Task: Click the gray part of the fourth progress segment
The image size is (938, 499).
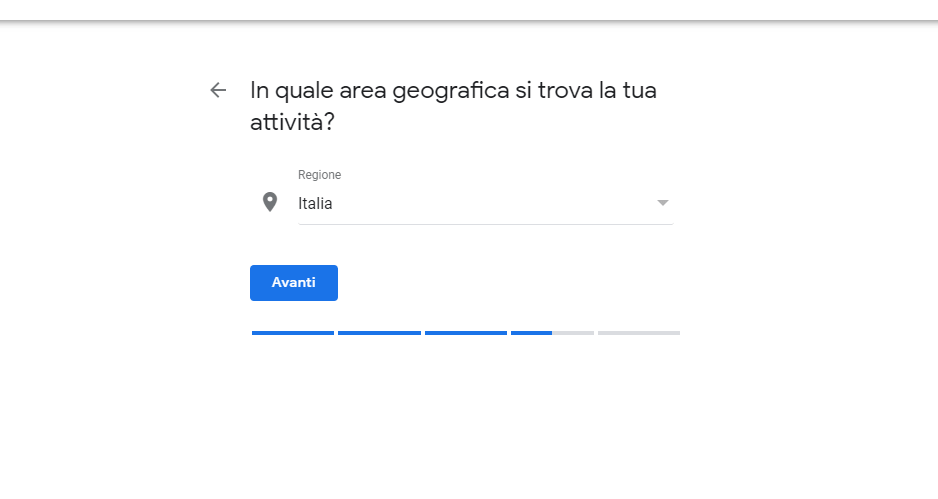Action: point(573,333)
